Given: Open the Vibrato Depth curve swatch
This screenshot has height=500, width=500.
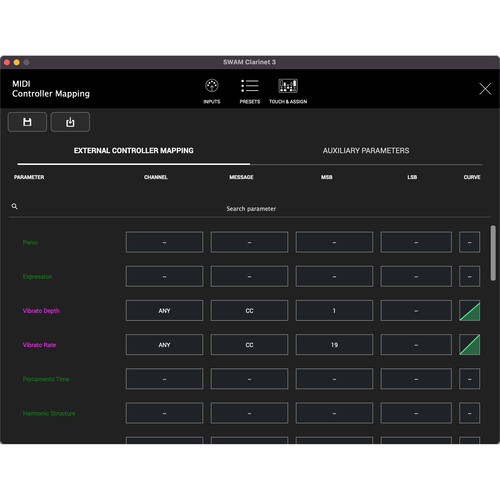Looking at the screenshot, I should pos(469,311).
